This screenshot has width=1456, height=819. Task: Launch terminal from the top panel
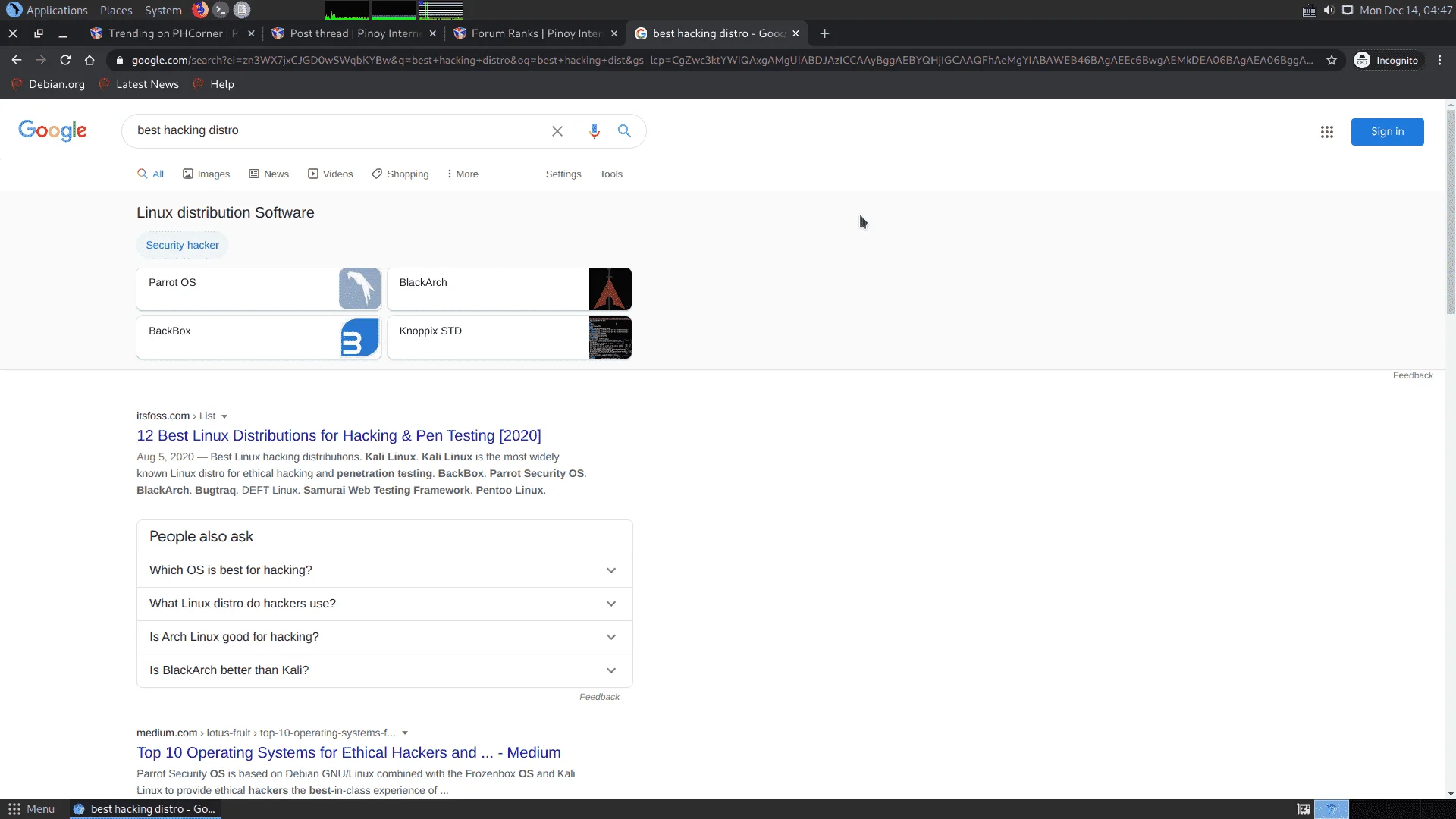tap(221, 10)
